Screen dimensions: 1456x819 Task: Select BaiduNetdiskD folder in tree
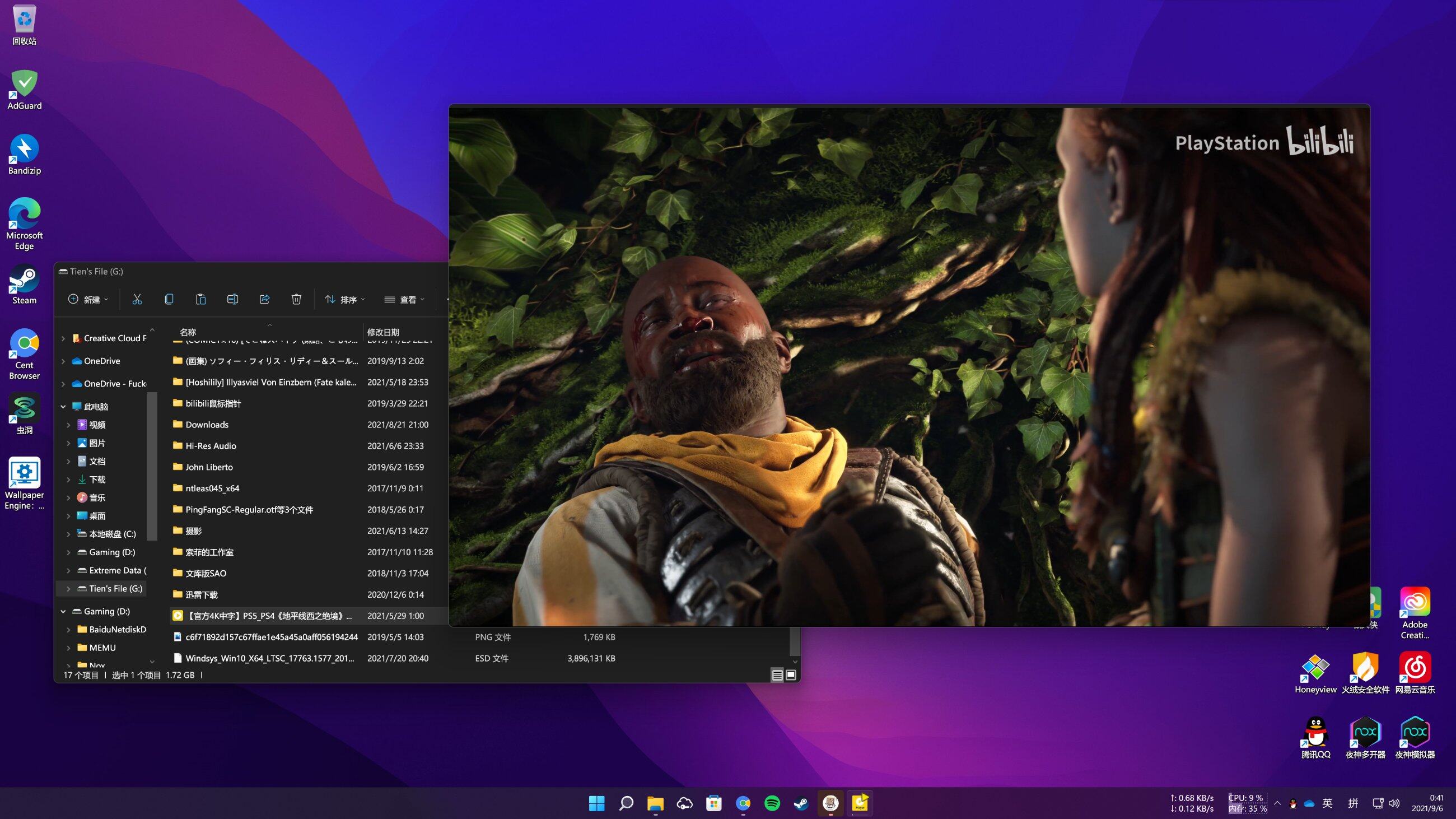pyautogui.click(x=111, y=629)
